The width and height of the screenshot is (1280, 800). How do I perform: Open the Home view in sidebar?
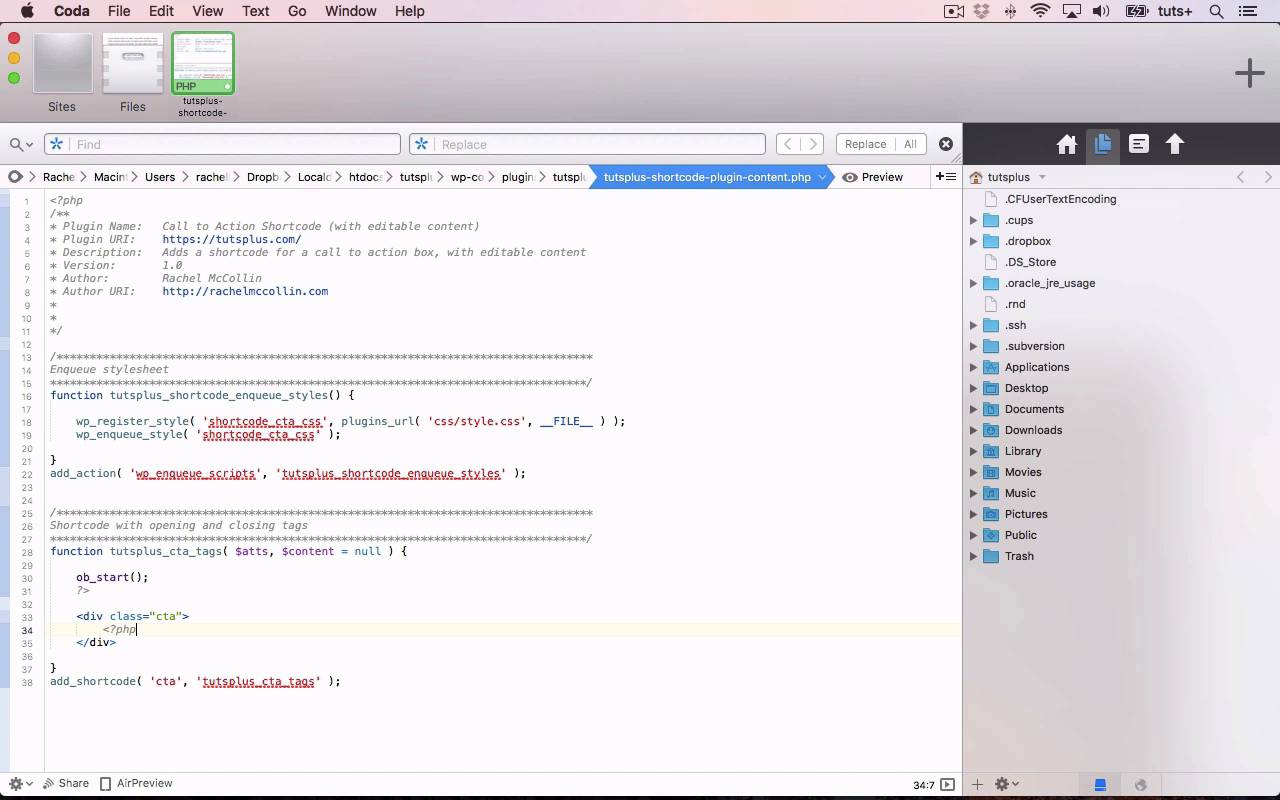pyautogui.click(x=1067, y=145)
